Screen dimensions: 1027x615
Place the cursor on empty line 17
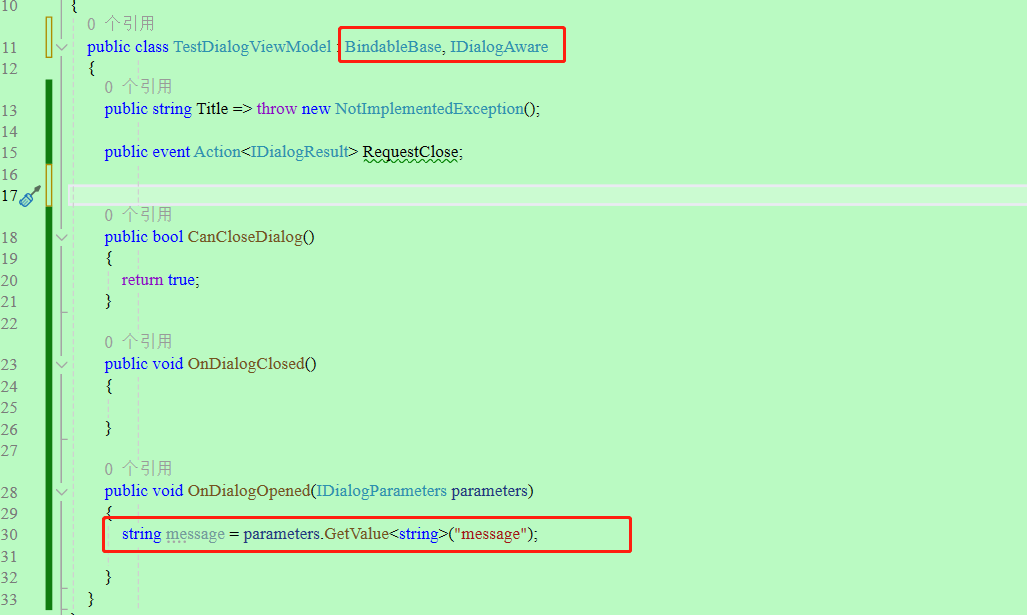coord(548,195)
